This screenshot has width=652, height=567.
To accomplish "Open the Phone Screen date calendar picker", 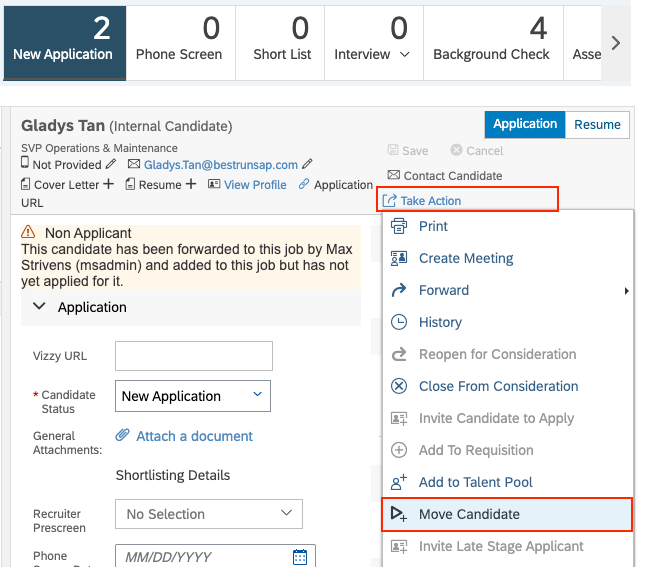I will point(300,557).
